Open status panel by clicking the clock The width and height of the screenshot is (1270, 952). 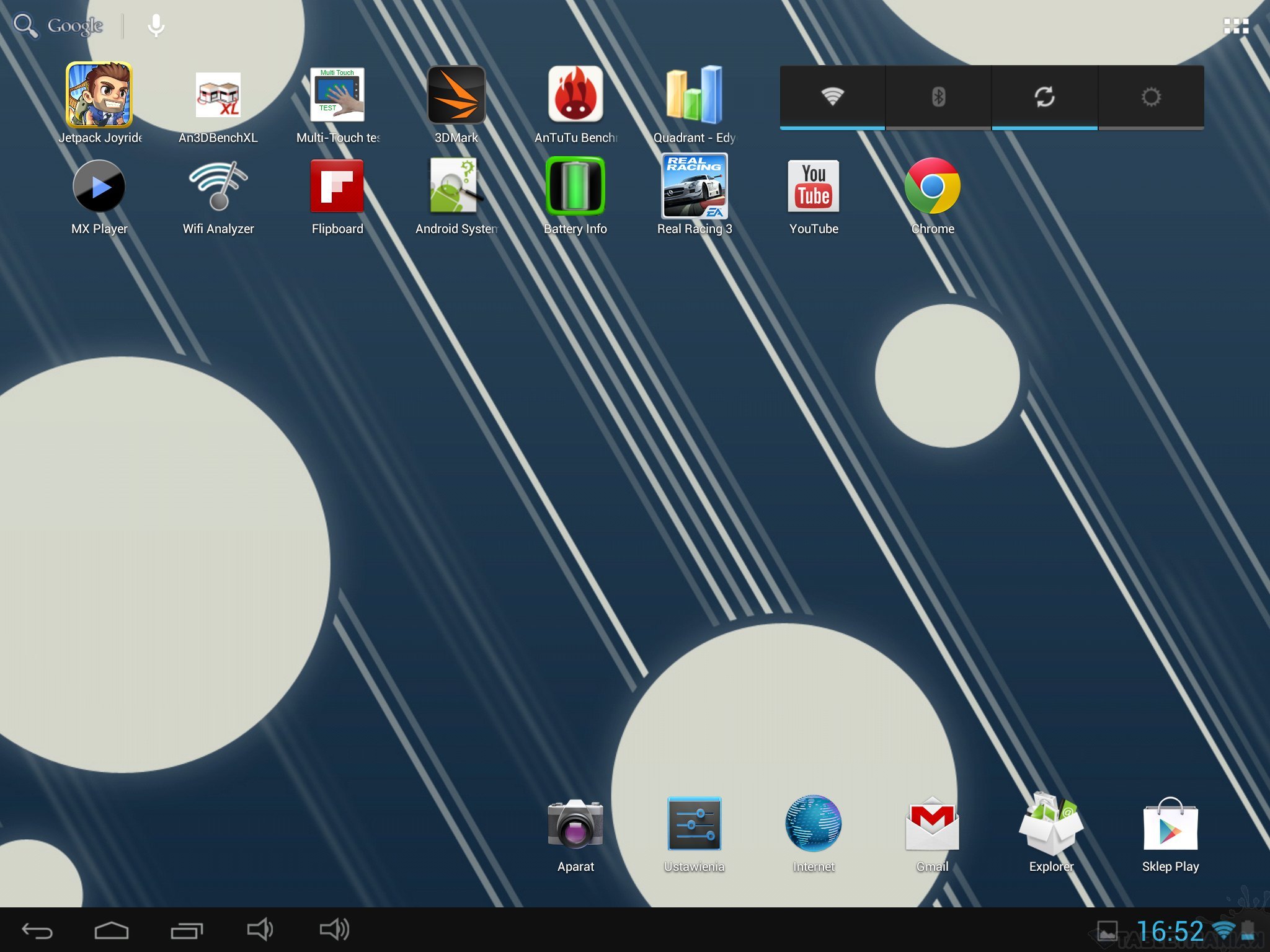point(1170,931)
